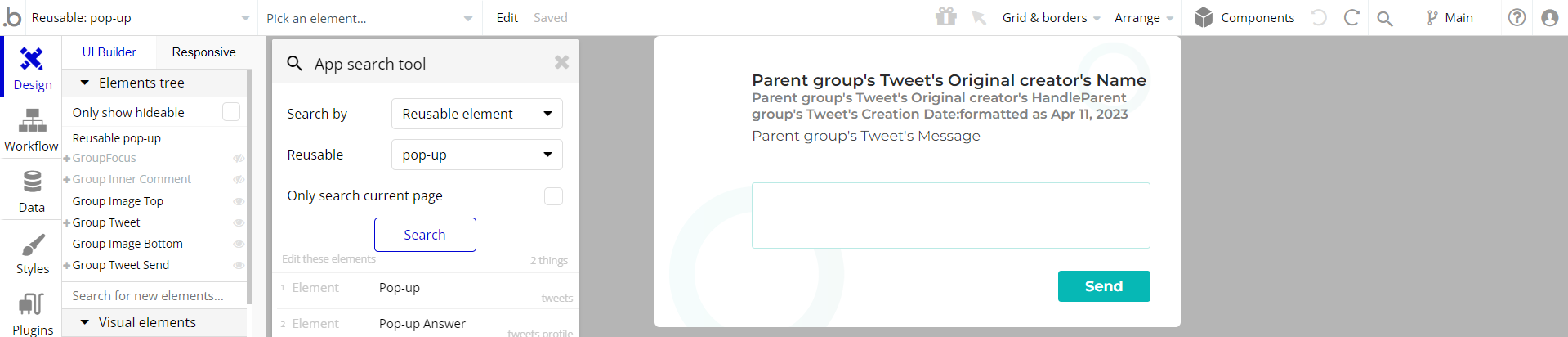Click the Search button in the search tool

tap(425, 235)
